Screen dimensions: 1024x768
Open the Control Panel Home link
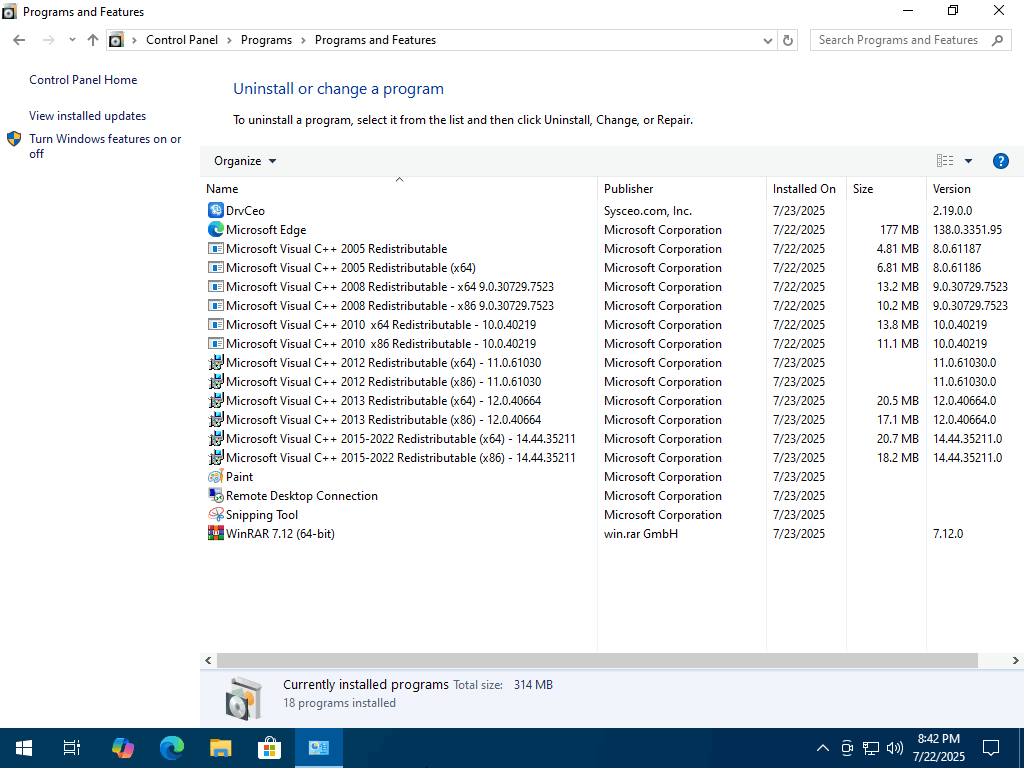[x=83, y=80]
